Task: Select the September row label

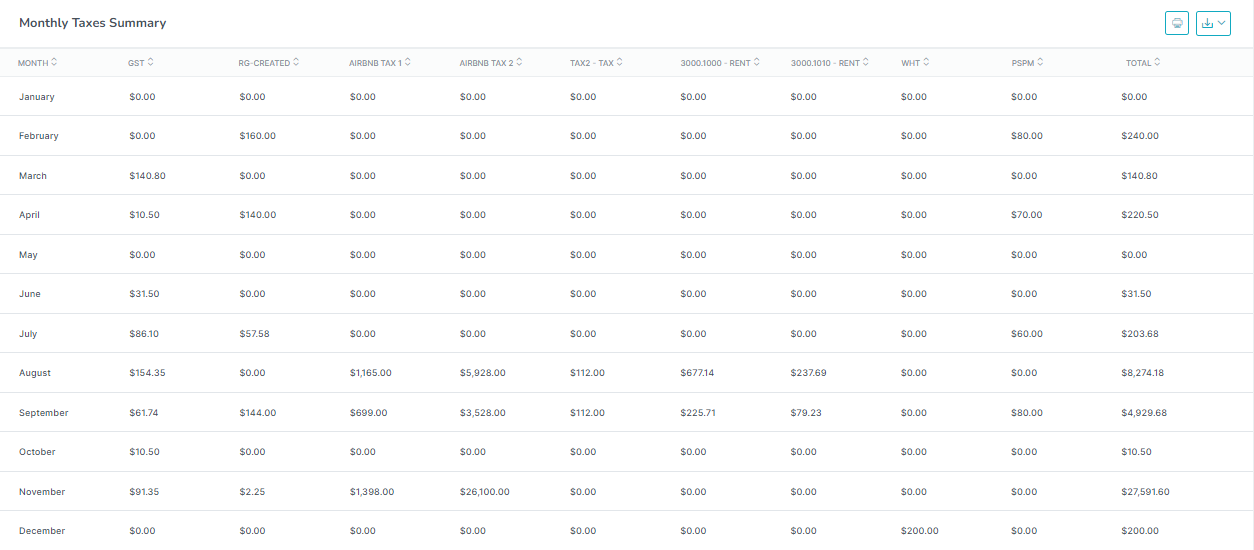Action: [43, 413]
